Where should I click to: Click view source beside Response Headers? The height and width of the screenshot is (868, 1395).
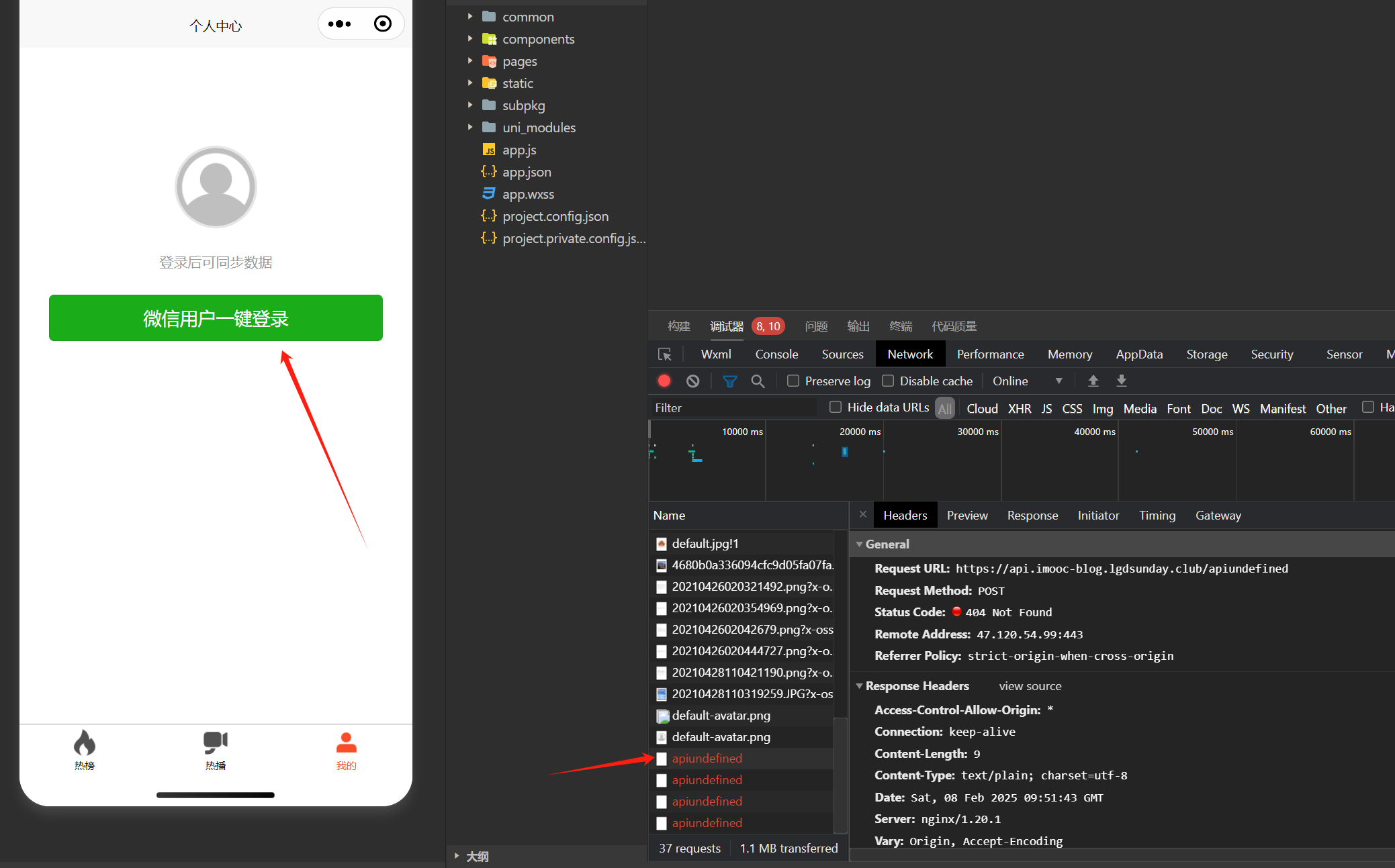click(1030, 686)
